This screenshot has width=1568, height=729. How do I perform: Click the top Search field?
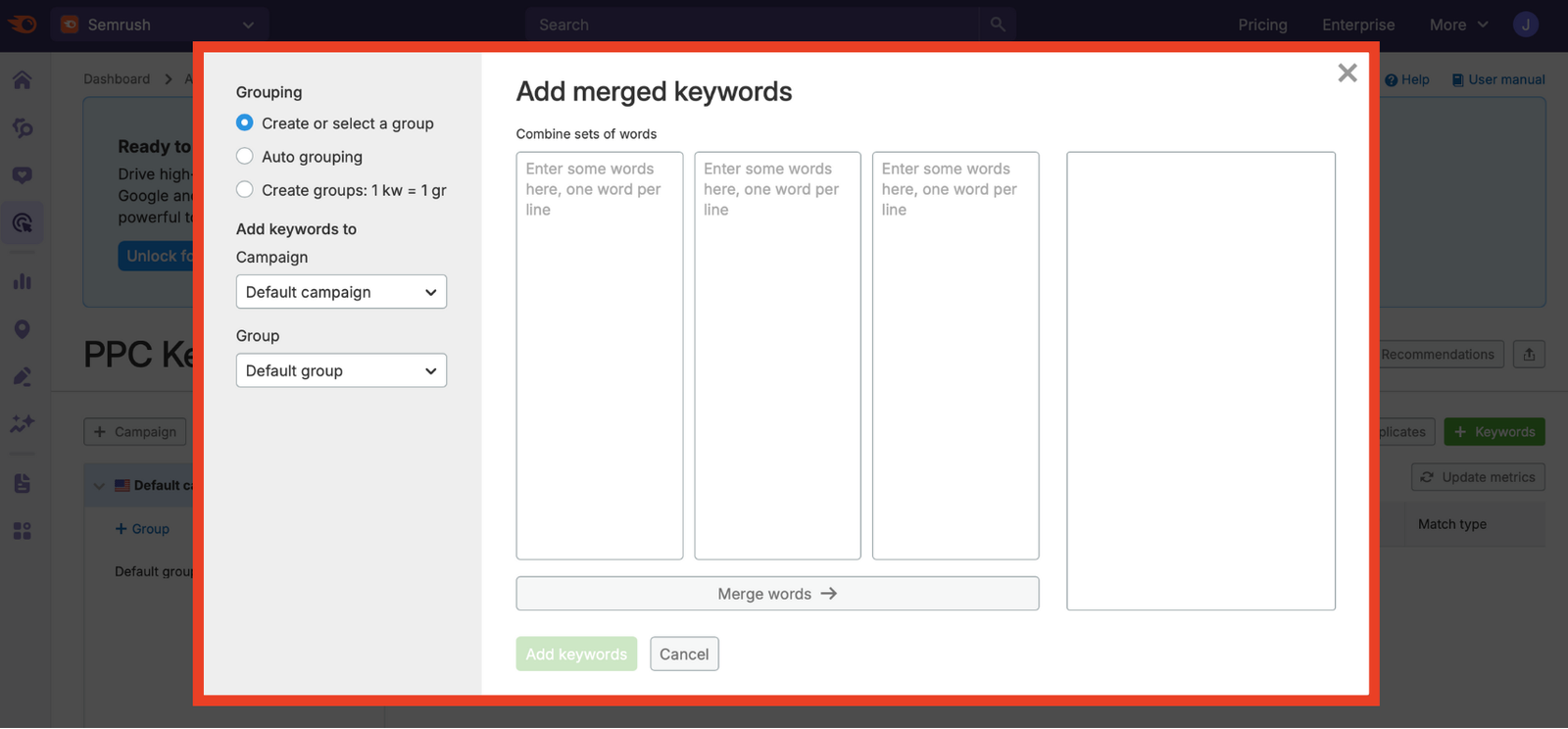[x=753, y=24]
